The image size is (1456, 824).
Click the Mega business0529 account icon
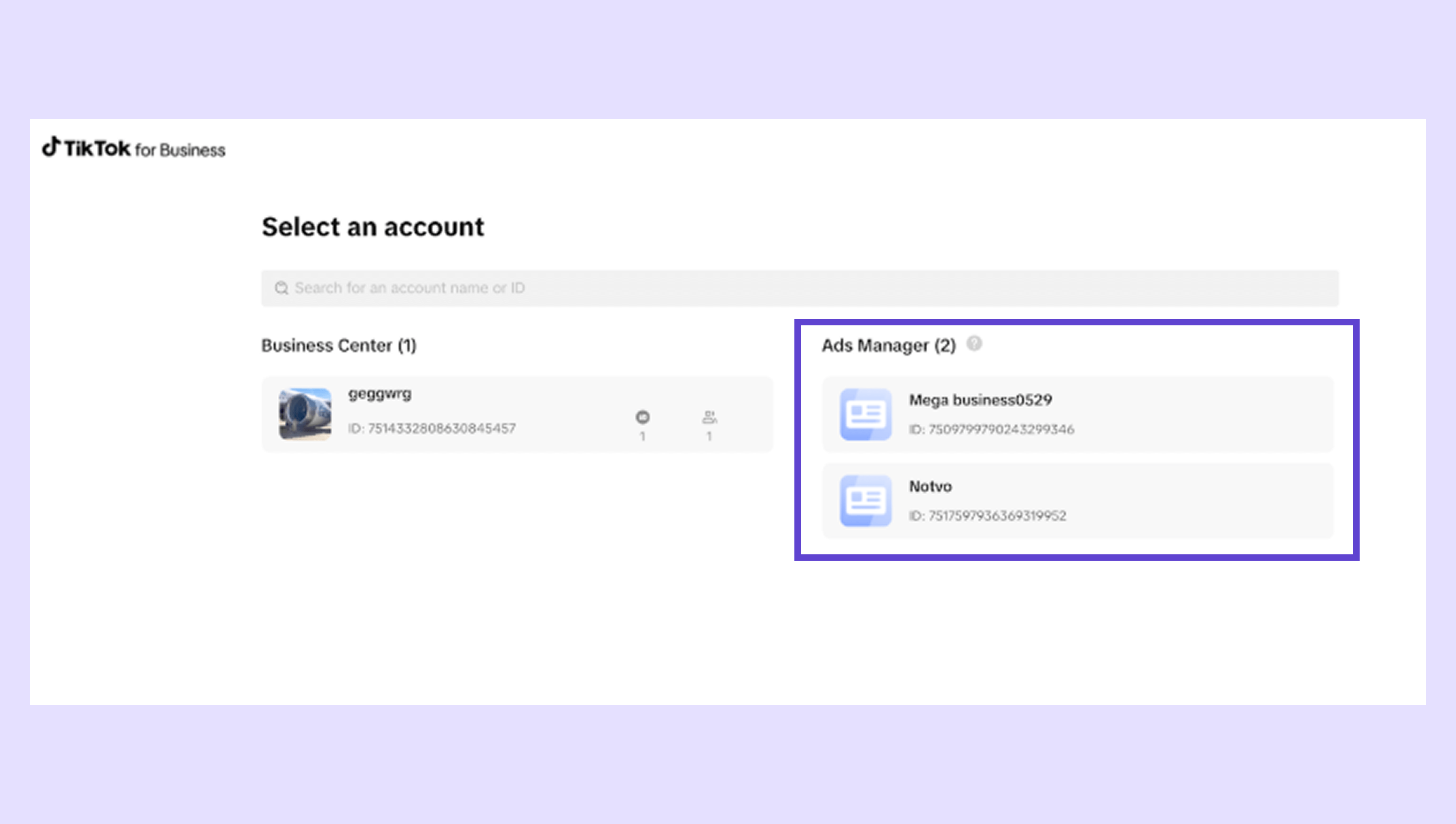866,414
